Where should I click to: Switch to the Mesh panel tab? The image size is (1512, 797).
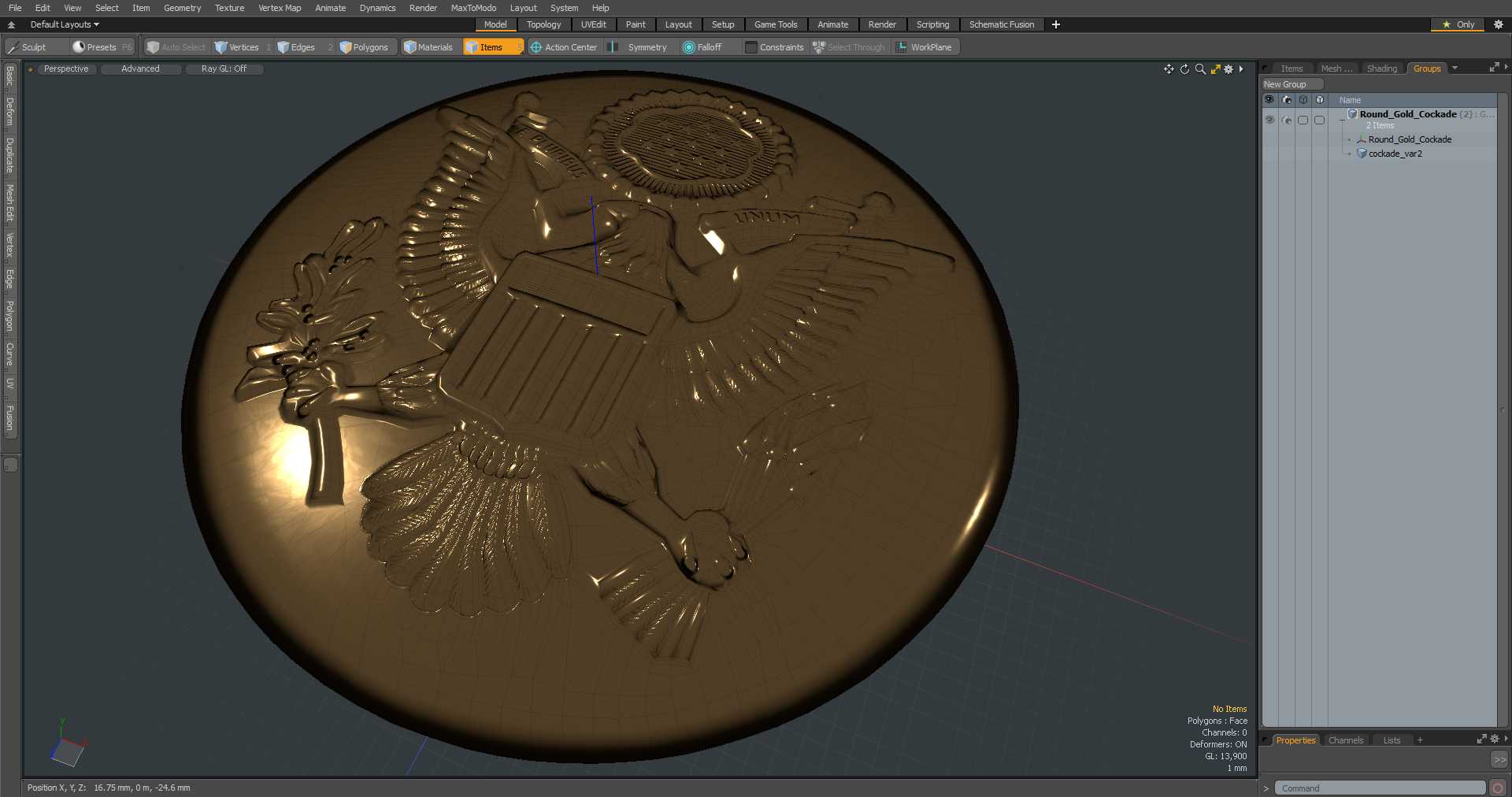1336,69
